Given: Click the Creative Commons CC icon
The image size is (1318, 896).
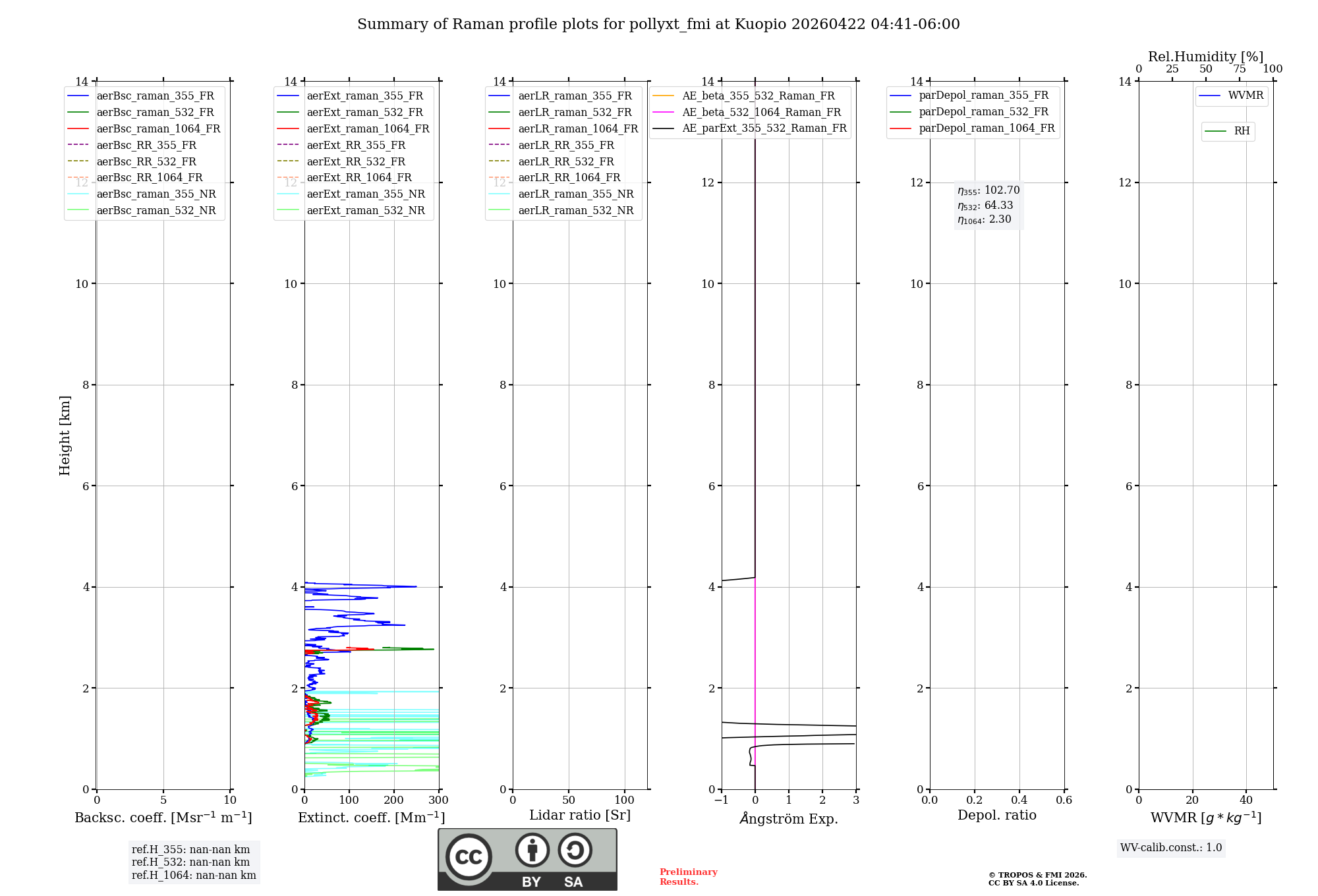Looking at the screenshot, I should (469, 856).
